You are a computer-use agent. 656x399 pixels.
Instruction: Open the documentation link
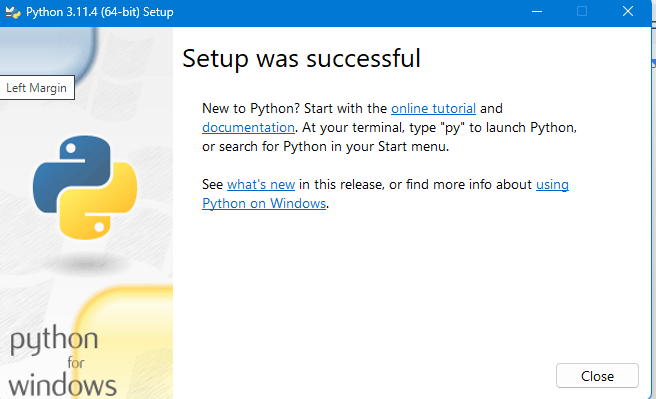point(248,127)
